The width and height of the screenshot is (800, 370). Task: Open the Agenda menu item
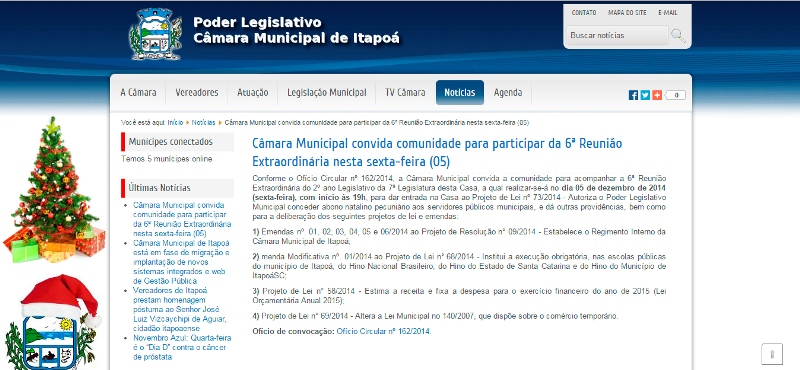point(508,92)
